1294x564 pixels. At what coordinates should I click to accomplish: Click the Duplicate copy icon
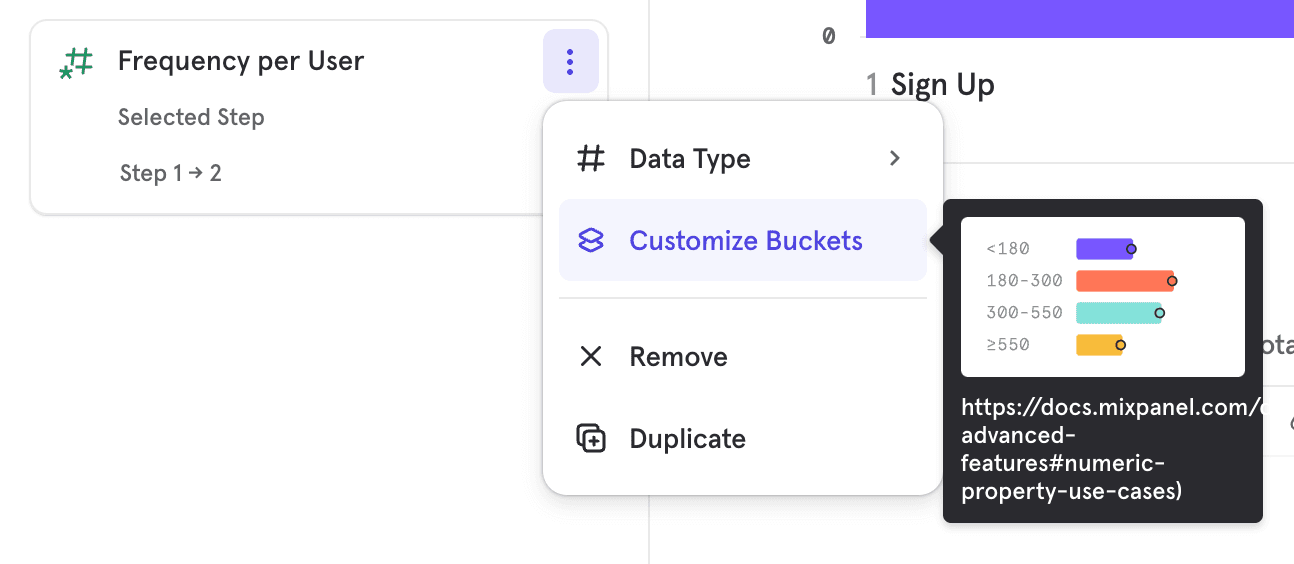[591, 439]
